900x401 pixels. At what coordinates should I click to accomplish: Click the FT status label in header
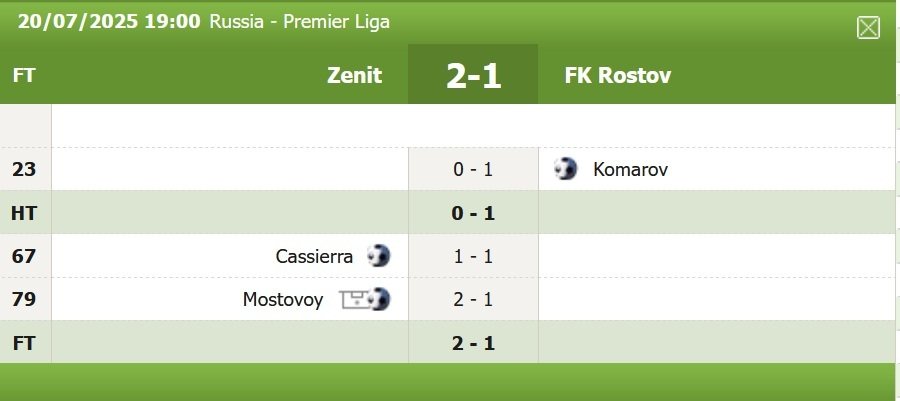click(24, 75)
